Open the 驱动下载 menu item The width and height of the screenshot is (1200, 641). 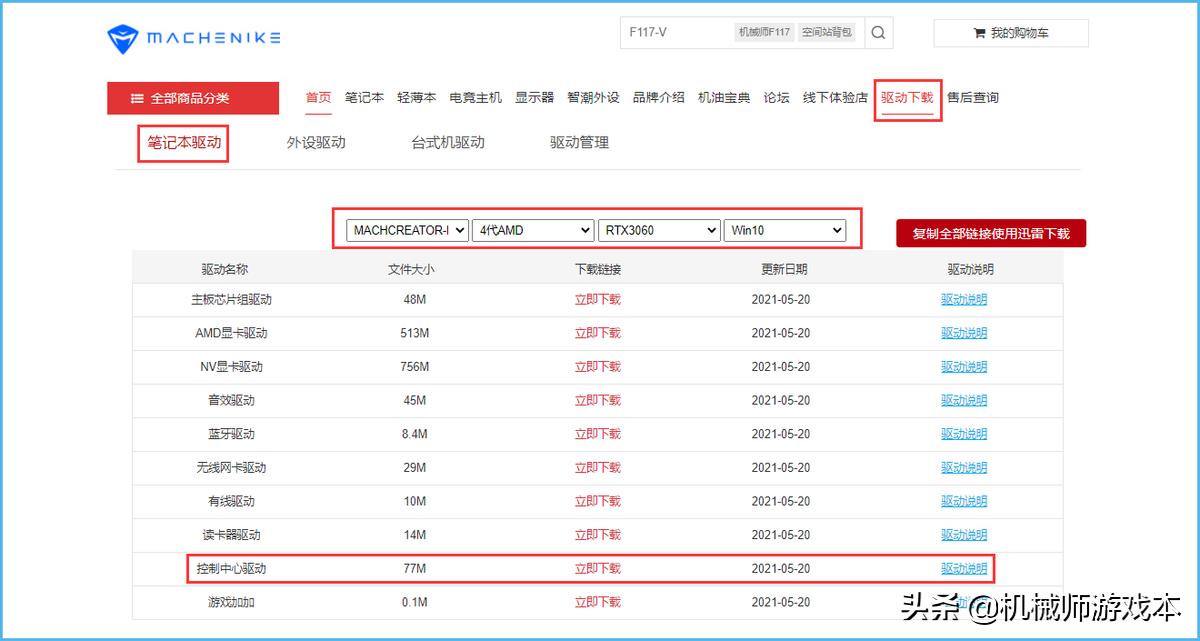coord(907,97)
